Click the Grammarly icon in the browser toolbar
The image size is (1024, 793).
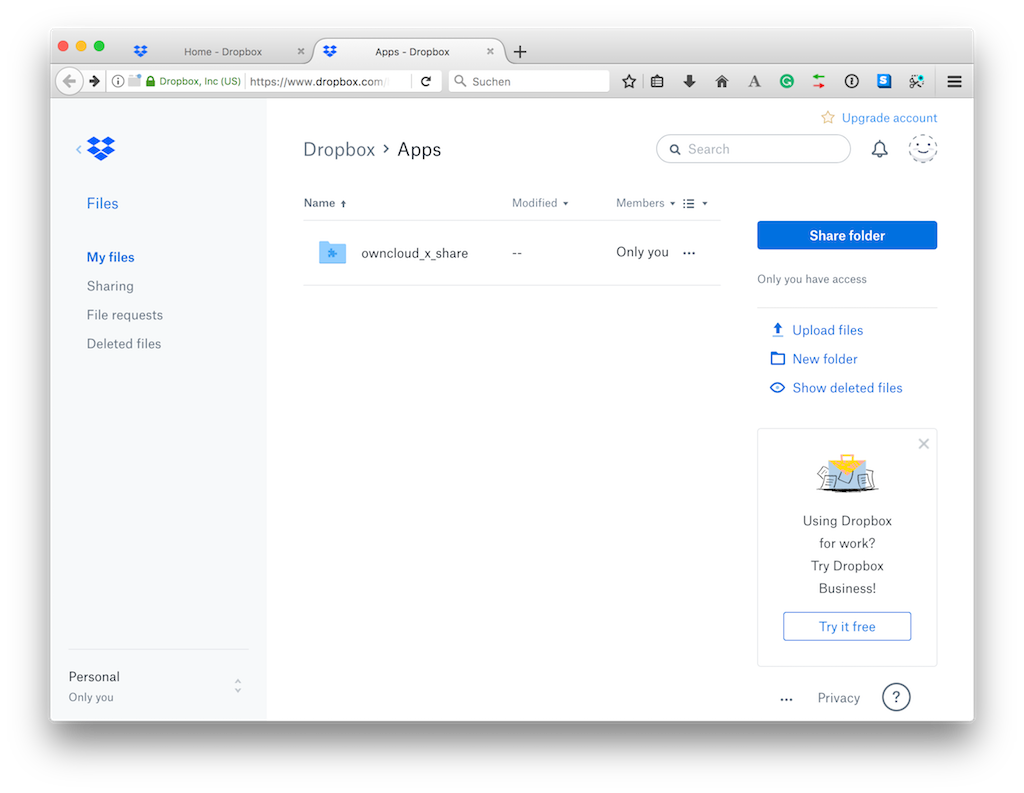click(786, 81)
